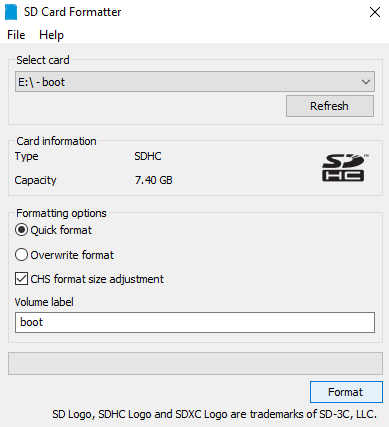
Task: Click the SDHC logo image
Action: 345,168
